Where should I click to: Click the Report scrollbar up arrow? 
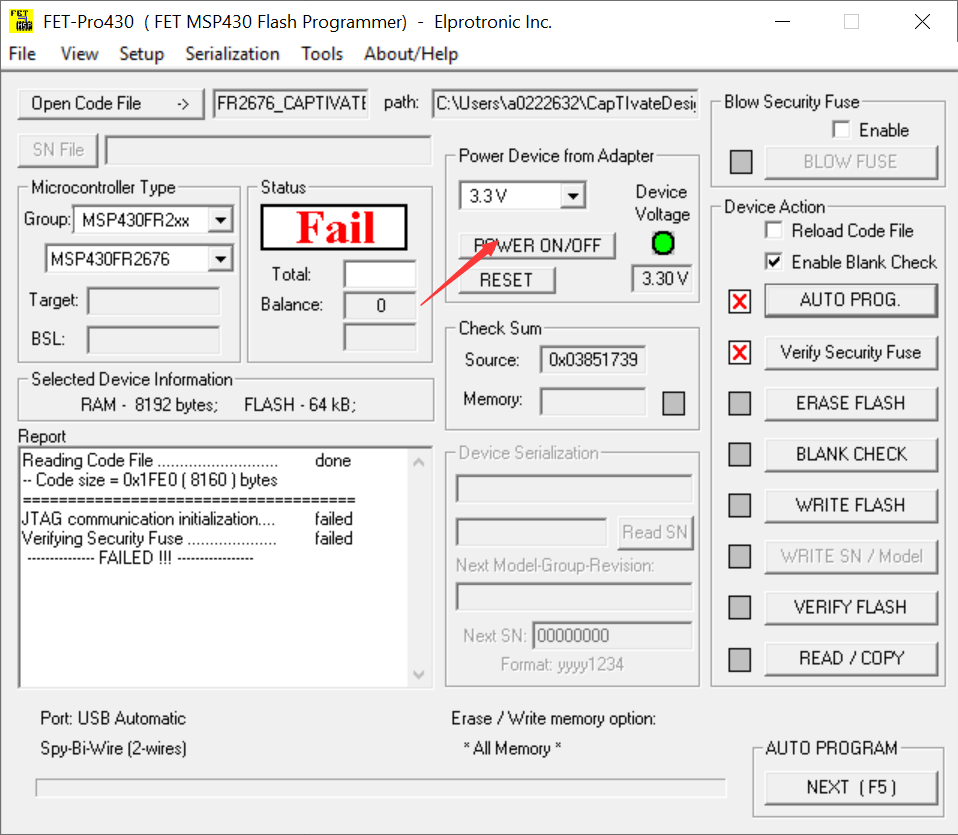click(x=419, y=462)
